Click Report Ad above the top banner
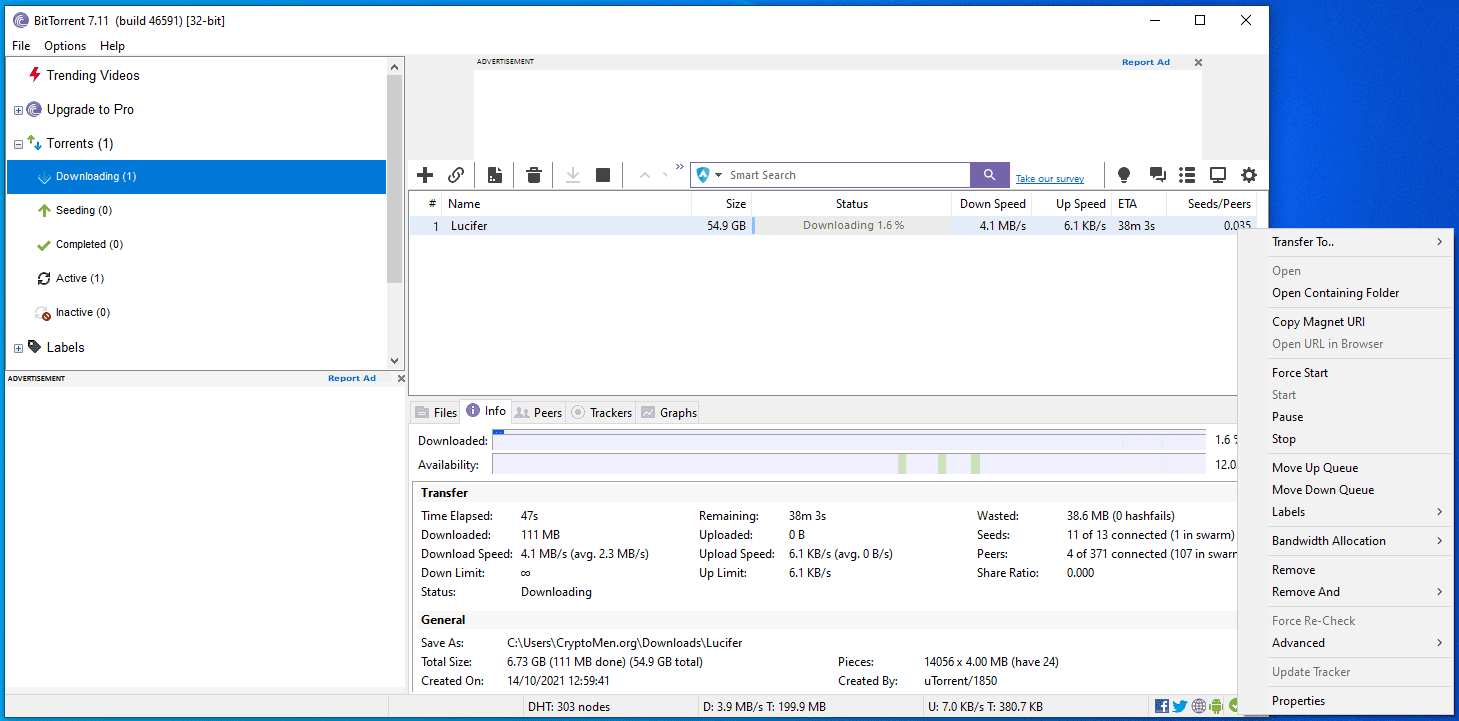 (x=1146, y=62)
